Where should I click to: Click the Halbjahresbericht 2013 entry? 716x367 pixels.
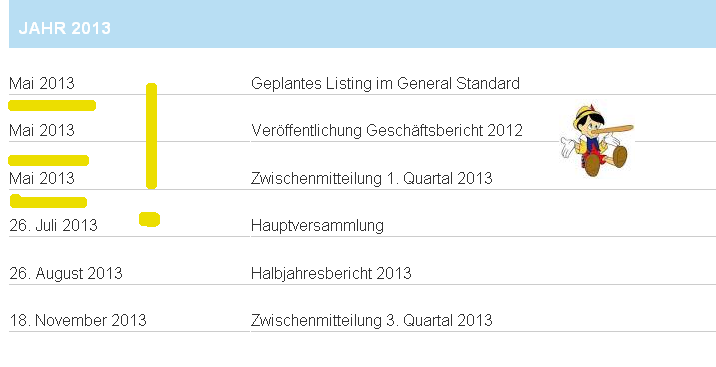coord(331,273)
